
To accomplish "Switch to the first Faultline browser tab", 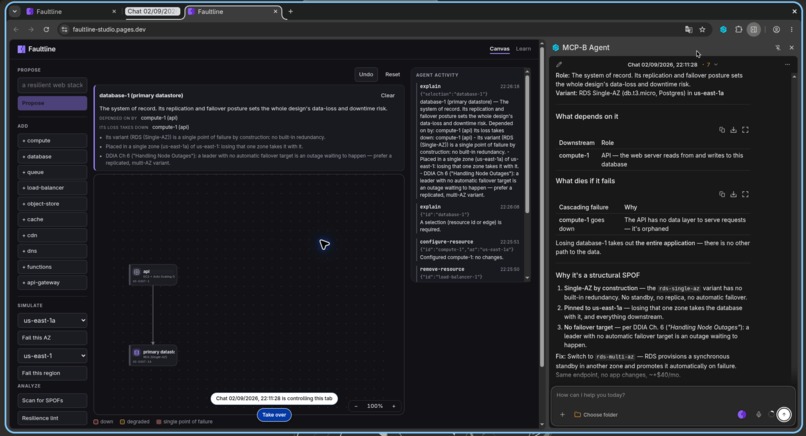I will tap(69, 11).
